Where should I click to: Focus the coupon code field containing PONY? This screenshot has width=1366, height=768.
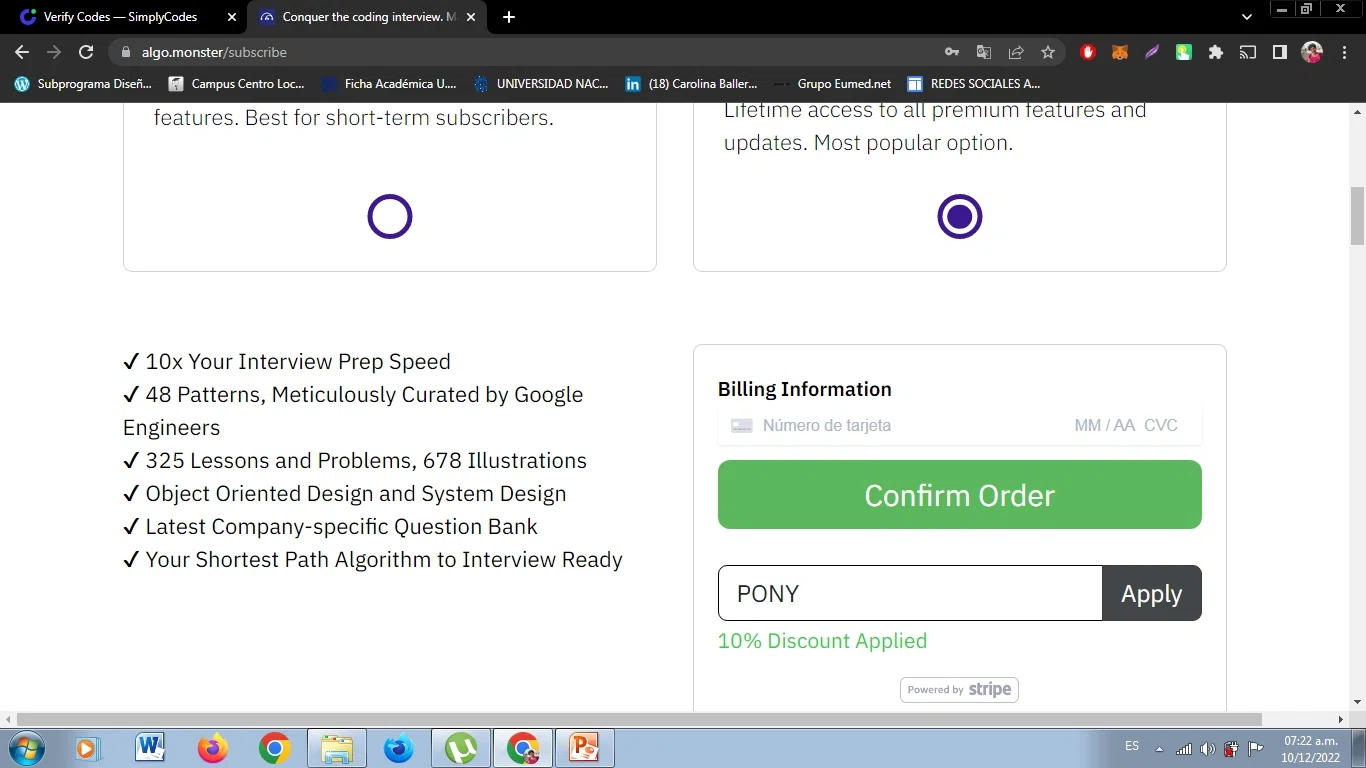click(910, 593)
